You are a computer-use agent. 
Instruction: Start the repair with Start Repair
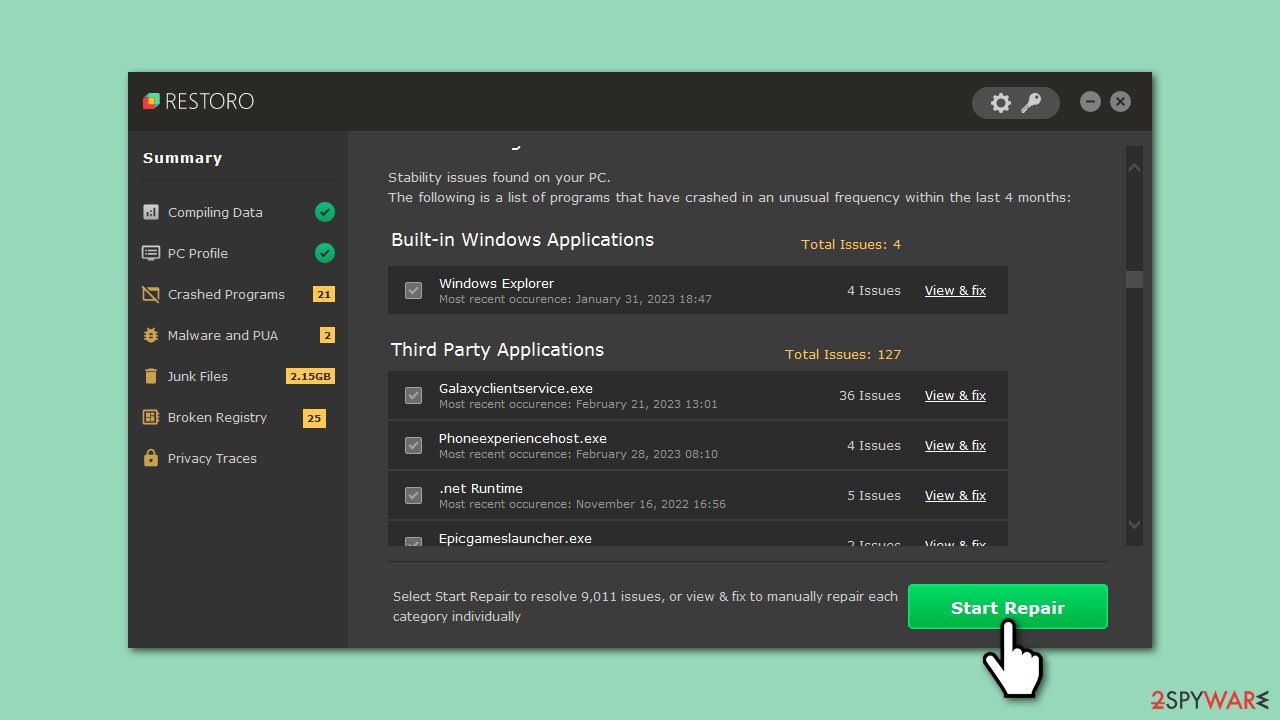click(1007, 607)
